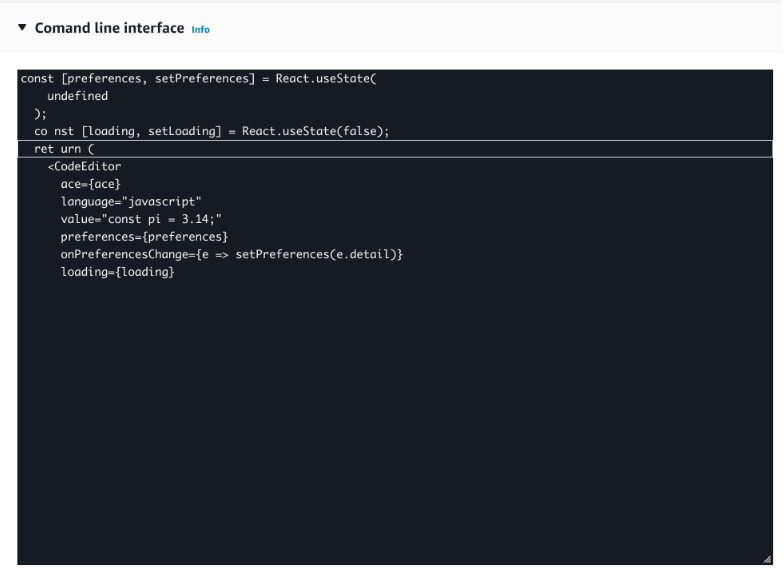Click the 'ace={ace}' attribute line
Viewport: 784px width, 571px height.
(90, 184)
